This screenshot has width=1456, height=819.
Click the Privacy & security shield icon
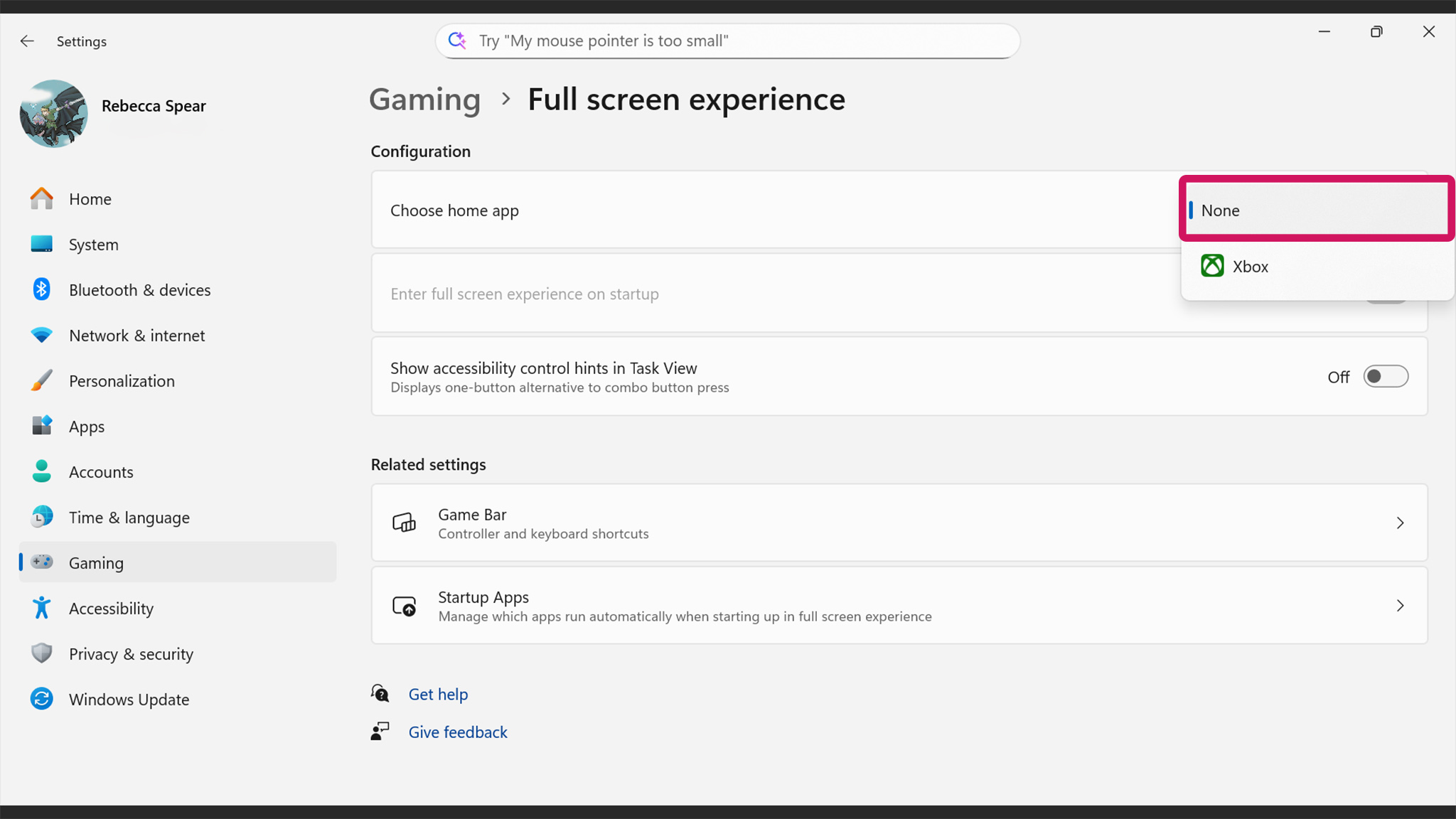(42, 653)
